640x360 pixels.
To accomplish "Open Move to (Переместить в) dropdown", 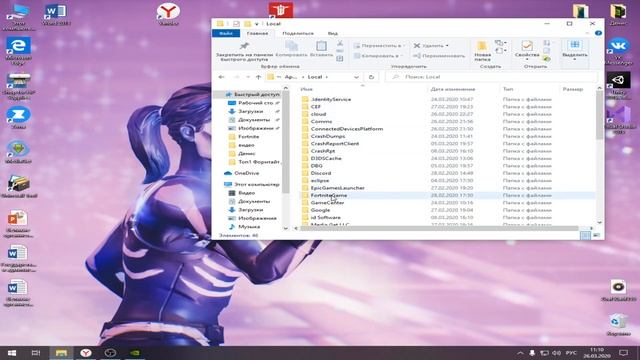I will 379,46.
